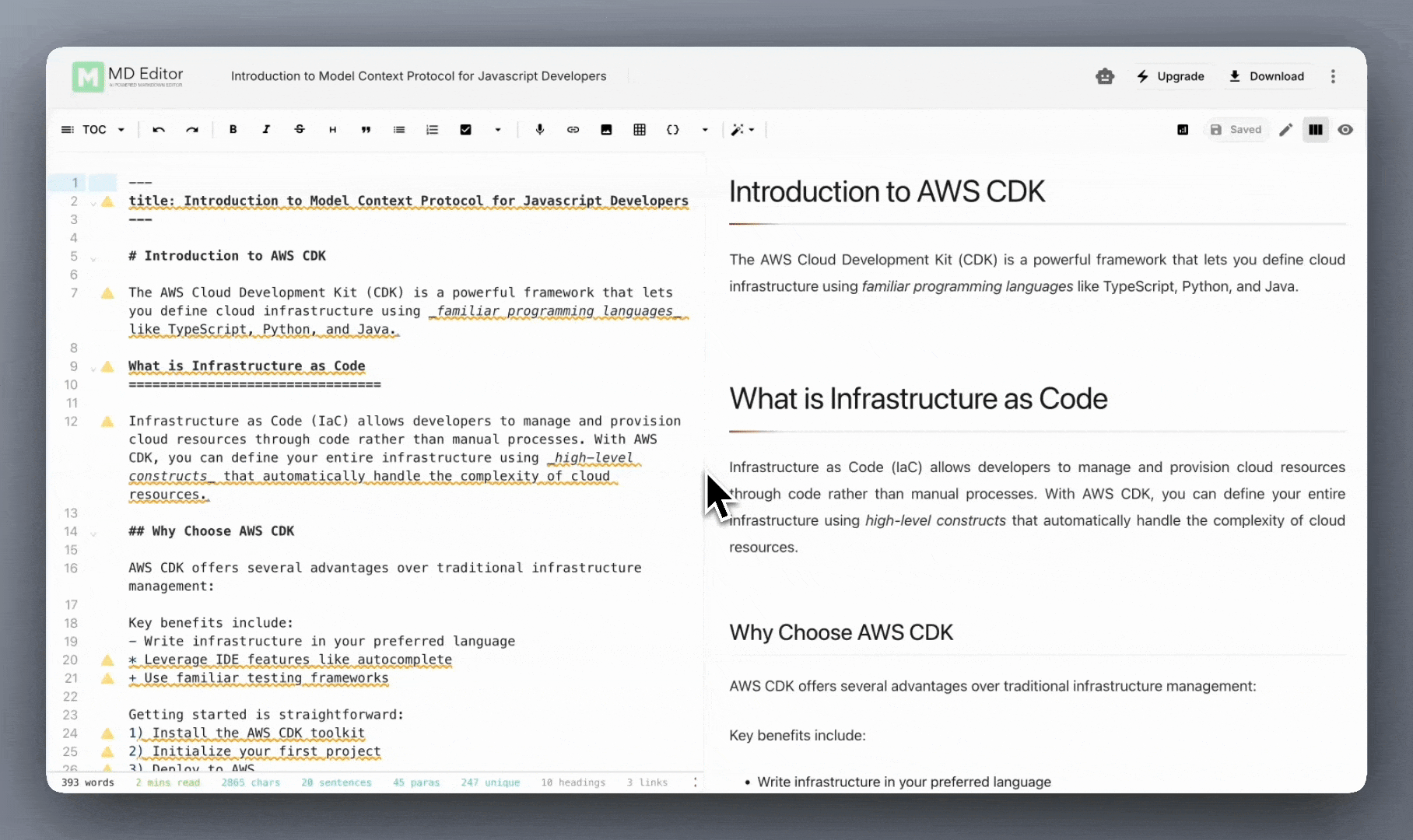Apply Italic formatting
The image size is (1413, 840).
(266, 129)
